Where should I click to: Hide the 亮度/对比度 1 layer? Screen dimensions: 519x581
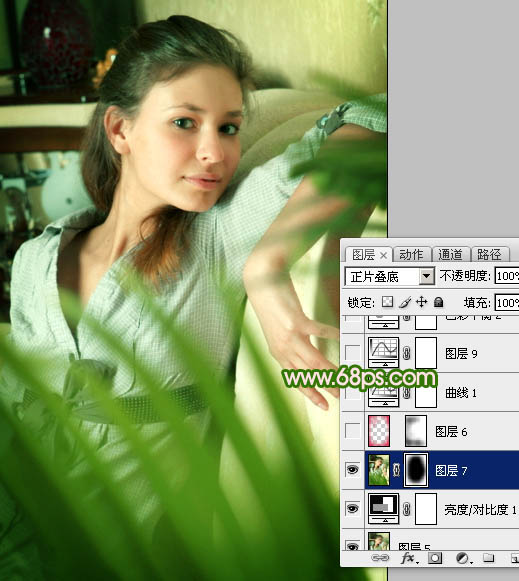click(x=352, y=508)
